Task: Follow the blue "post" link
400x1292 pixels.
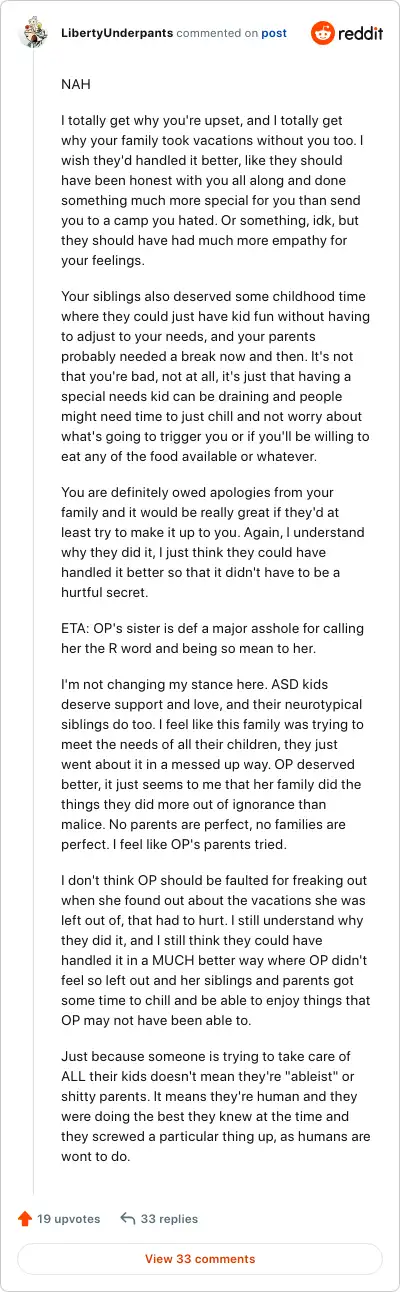Action: (x=274, y=33)
